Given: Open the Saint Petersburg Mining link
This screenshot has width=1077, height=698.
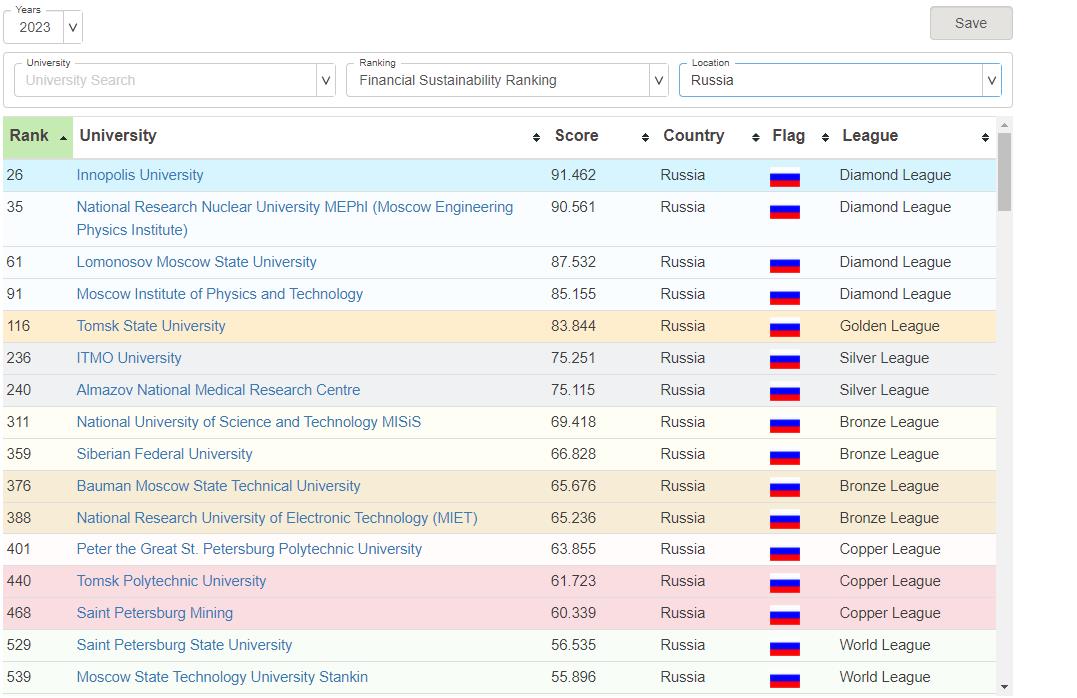Looking at the screenshot, I should (154, 613).
